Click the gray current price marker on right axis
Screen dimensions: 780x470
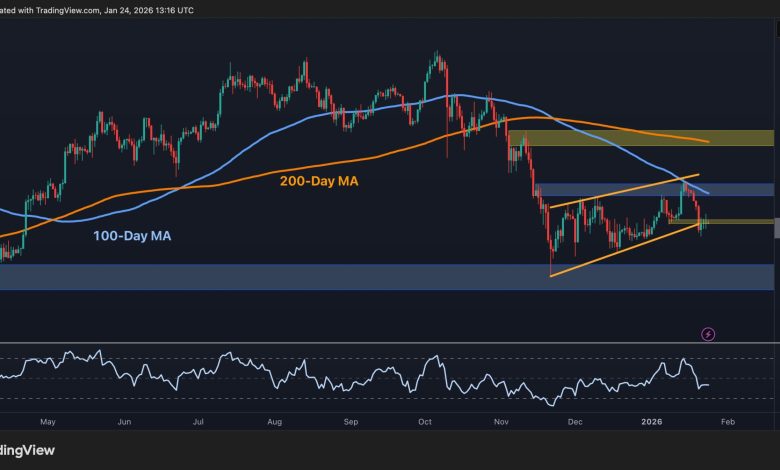tap(777, 228)
